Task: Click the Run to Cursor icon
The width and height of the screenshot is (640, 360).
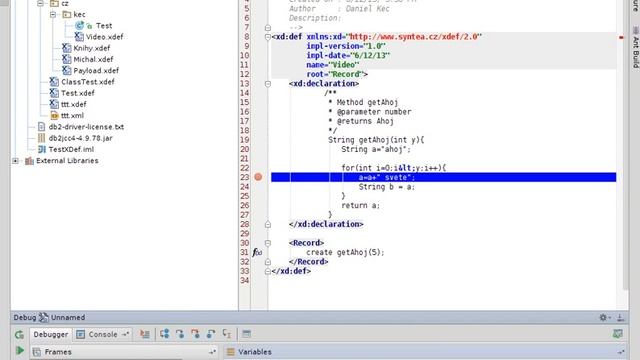Action: [x=227, y=334]
